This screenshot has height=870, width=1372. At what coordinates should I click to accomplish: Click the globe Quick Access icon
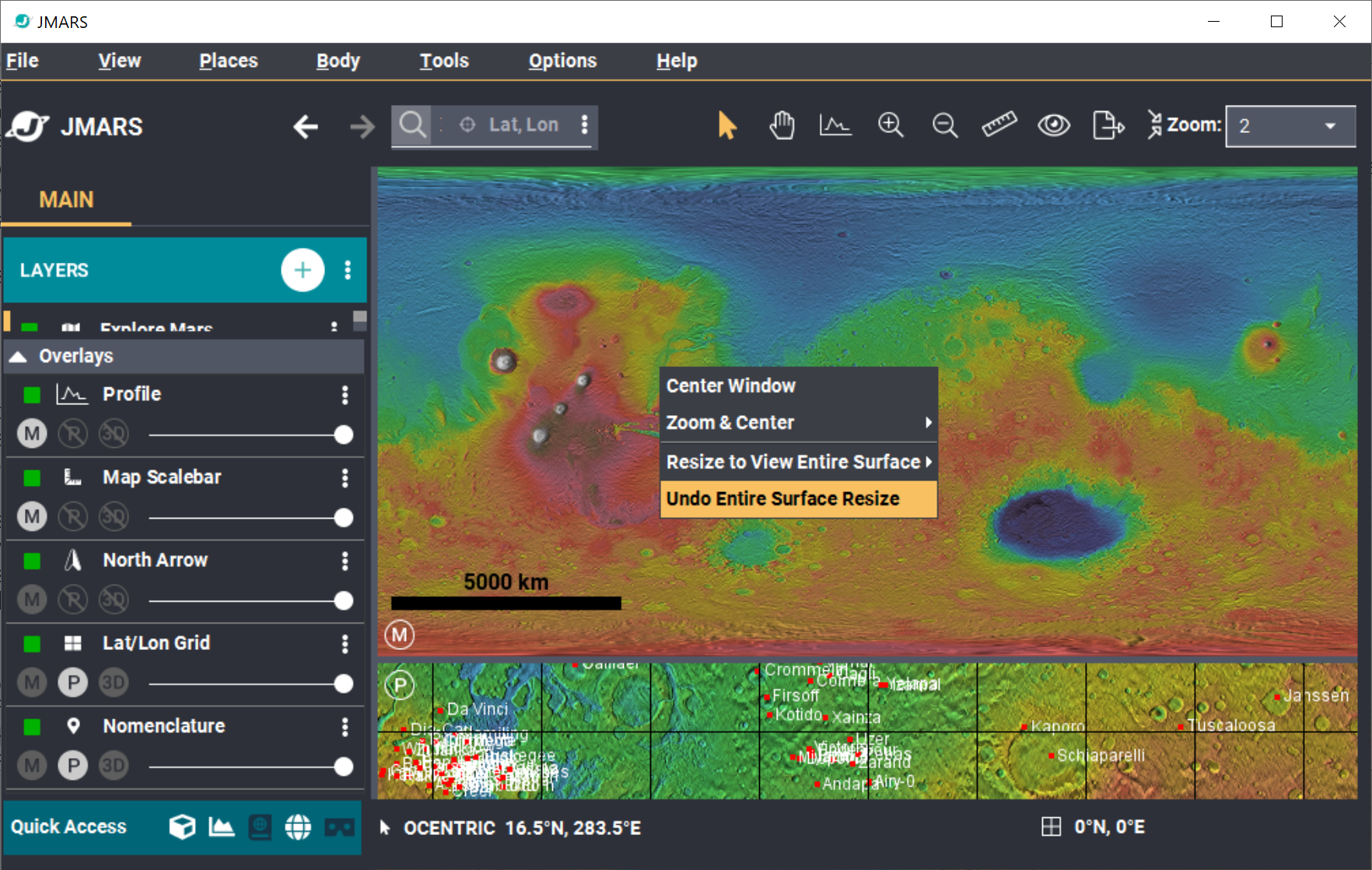click(298, 826)
